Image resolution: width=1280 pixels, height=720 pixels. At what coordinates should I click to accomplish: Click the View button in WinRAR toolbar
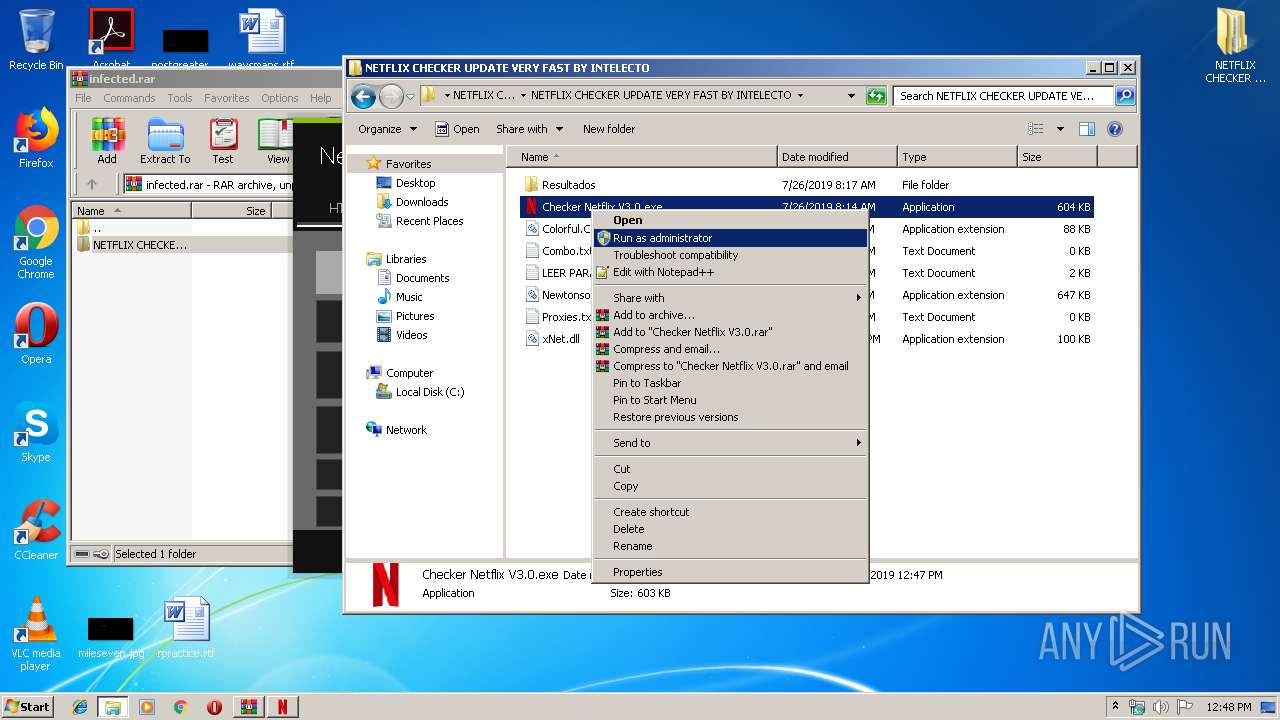[276, 141]
